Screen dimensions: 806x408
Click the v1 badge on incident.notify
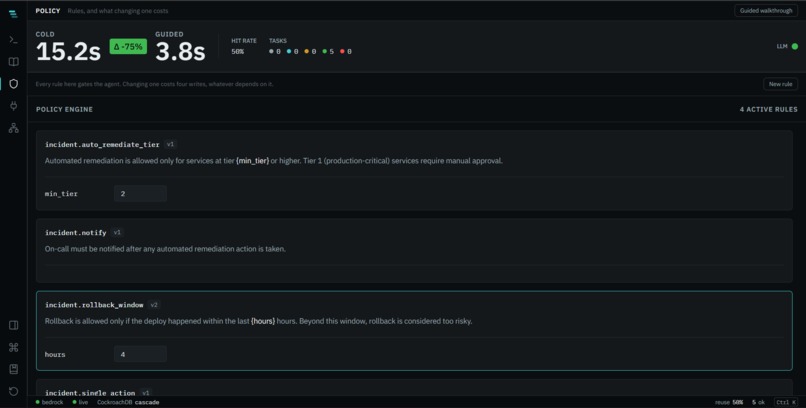[x=117, y=233]
